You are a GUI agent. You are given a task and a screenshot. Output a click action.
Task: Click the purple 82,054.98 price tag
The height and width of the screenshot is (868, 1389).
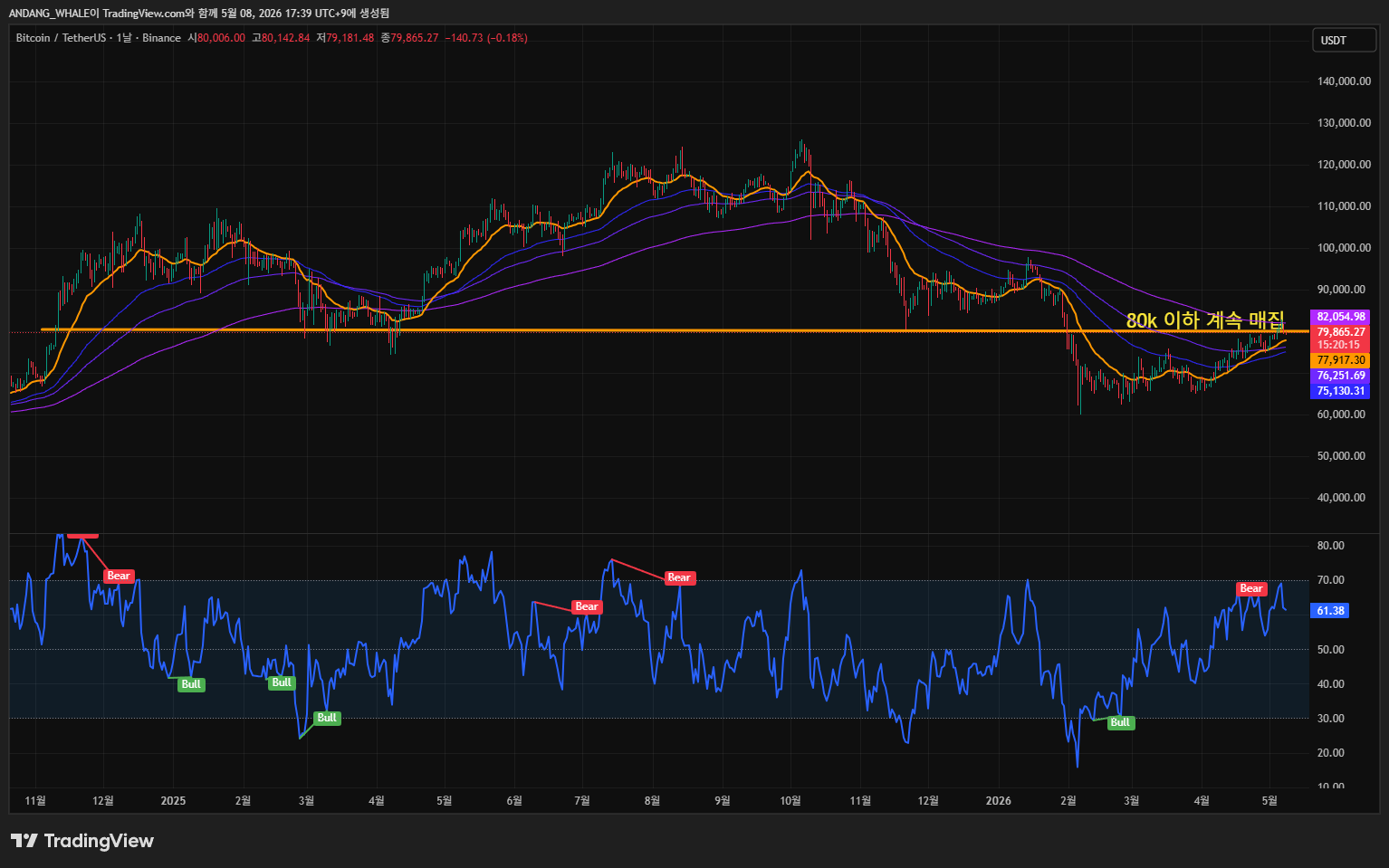click(1340, 317)
